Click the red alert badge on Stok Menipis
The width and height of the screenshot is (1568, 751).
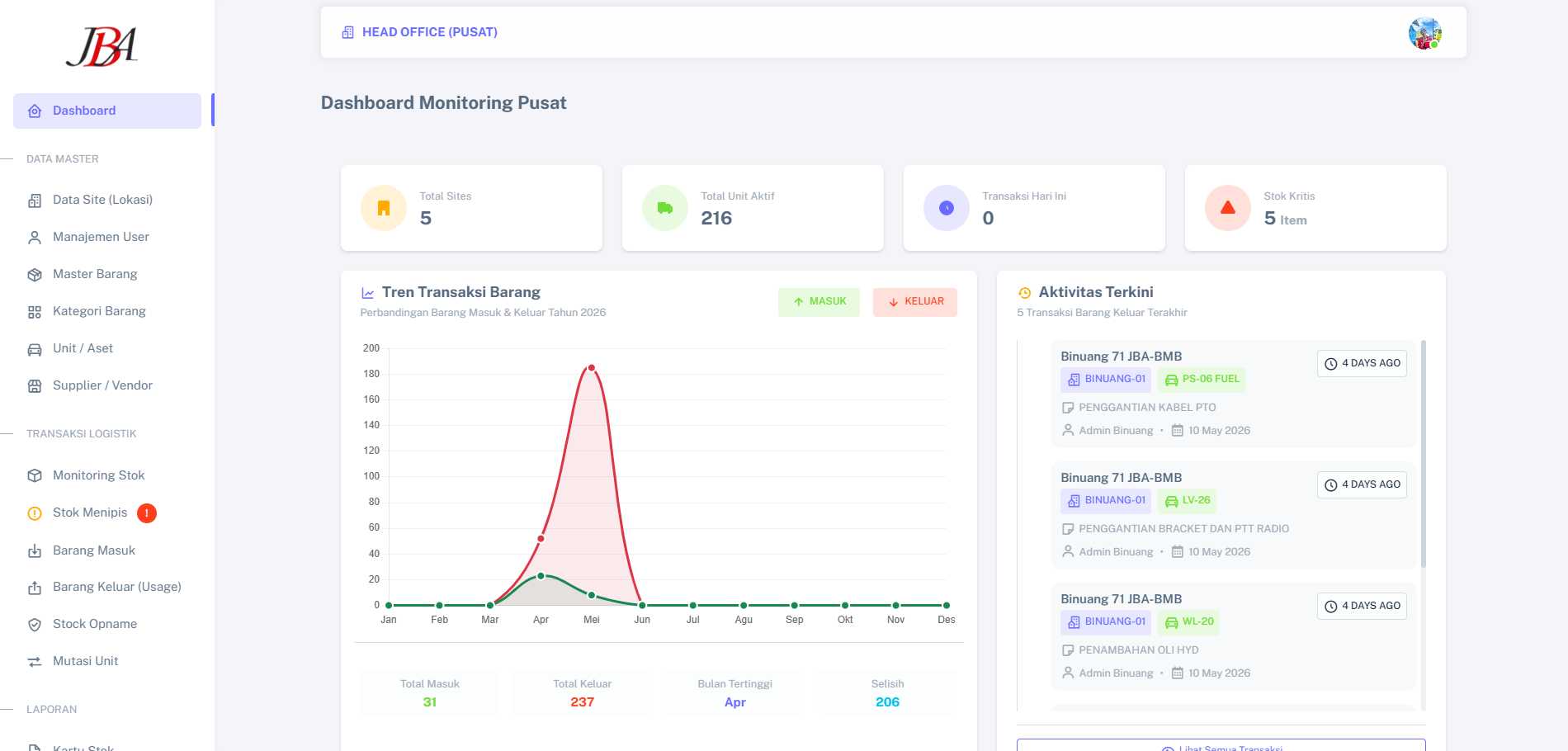147,513
